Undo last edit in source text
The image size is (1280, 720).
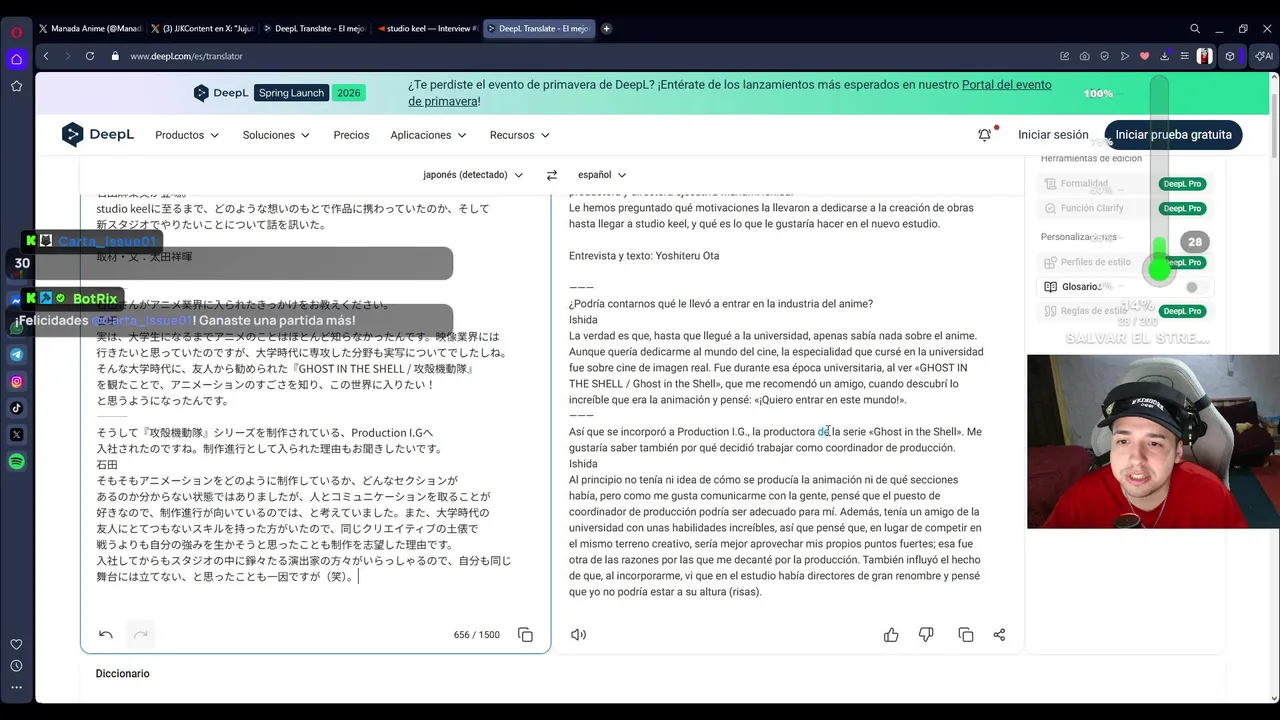pos(106,634)
